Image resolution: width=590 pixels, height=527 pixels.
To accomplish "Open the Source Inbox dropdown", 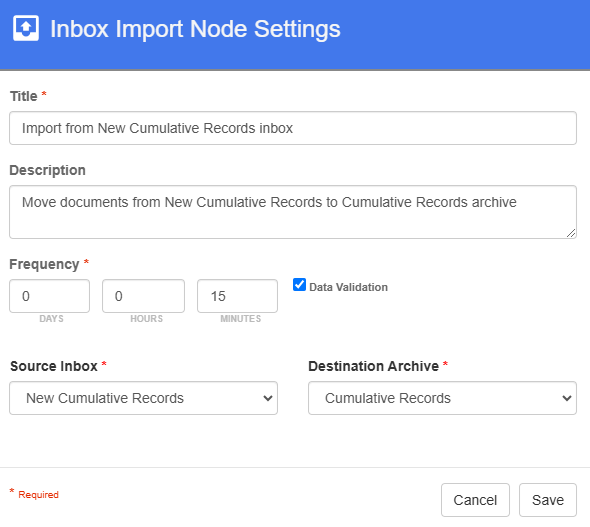I will pyautogui.click(x=143, y=398).
